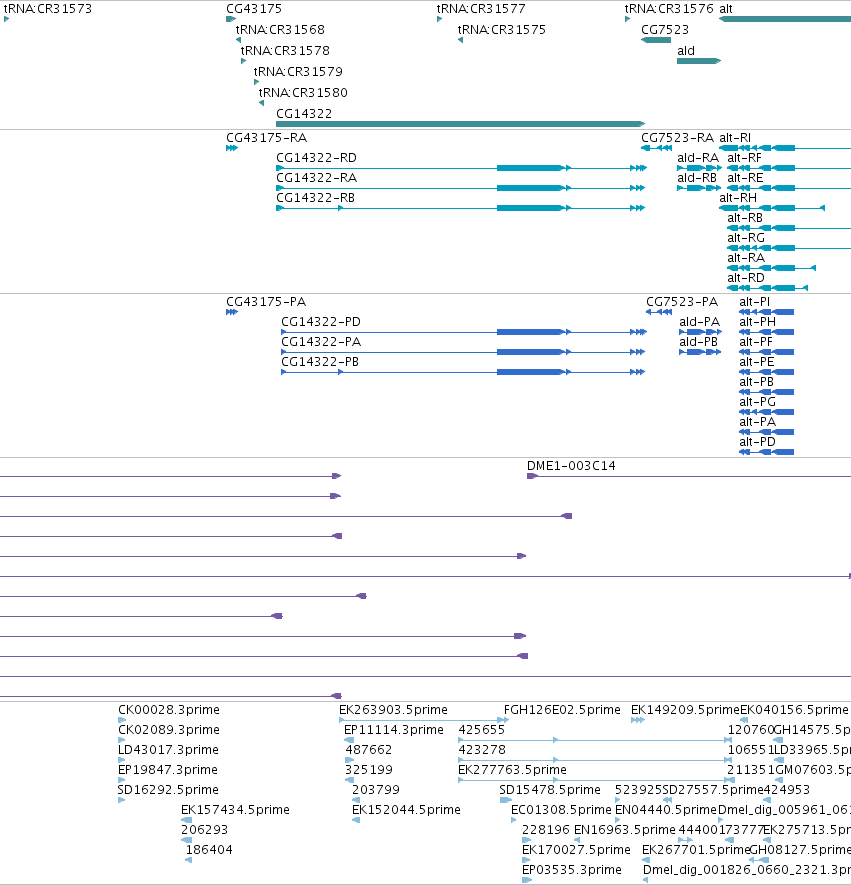Screen dimensions: 851x885
Task: Click the EK170027.5prime EST label
Action: coord(576,849)
